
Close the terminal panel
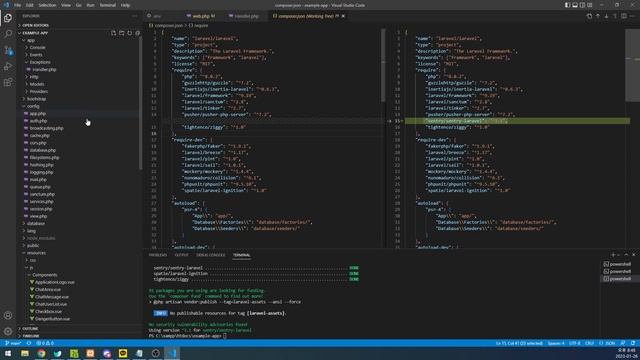point(633,255)
